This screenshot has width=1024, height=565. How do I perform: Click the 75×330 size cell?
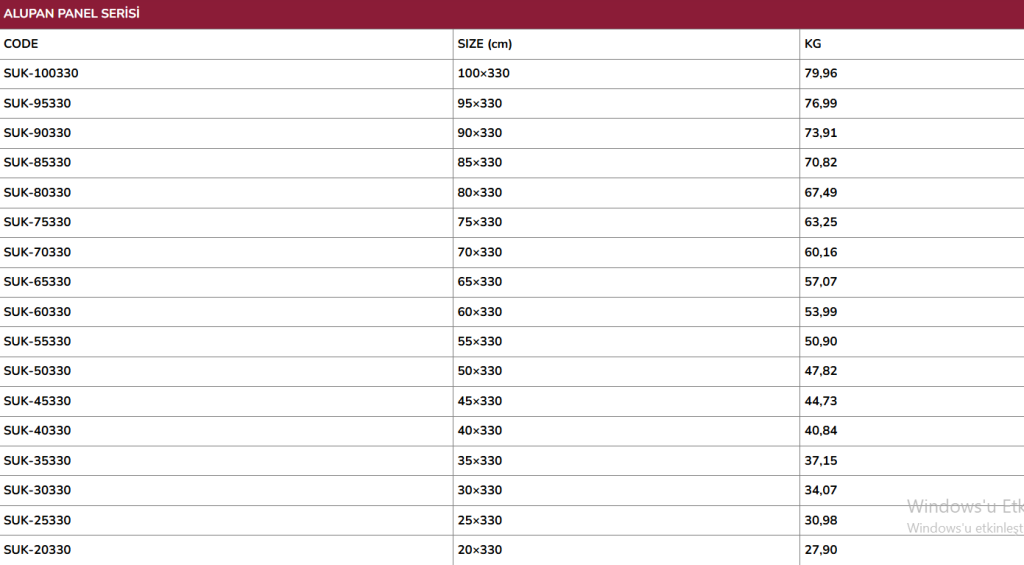[480, 222]
